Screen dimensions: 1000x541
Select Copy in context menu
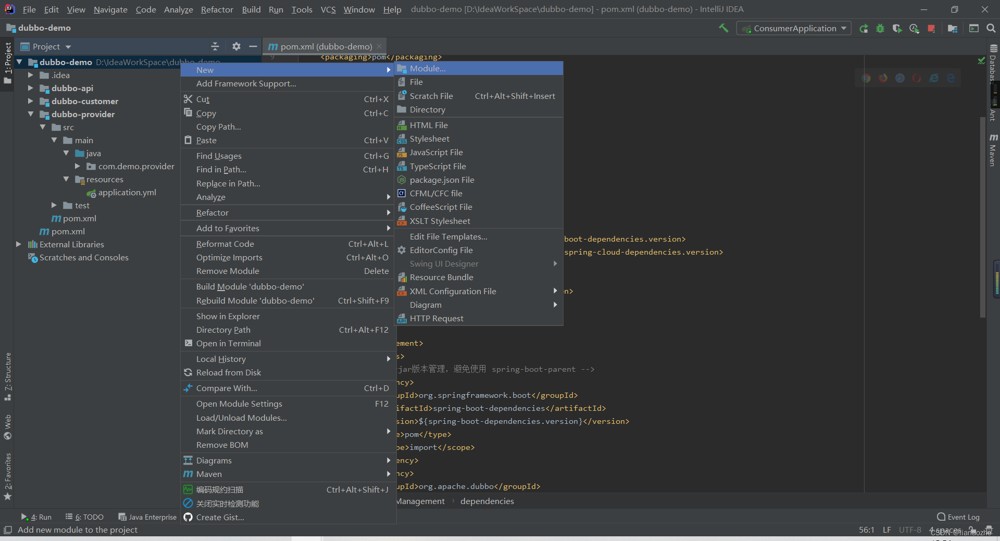click(288, 113)
